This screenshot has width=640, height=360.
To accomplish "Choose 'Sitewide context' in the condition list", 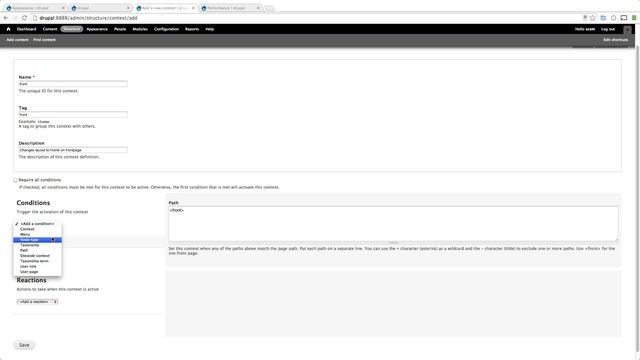I will tap(37, 256).
